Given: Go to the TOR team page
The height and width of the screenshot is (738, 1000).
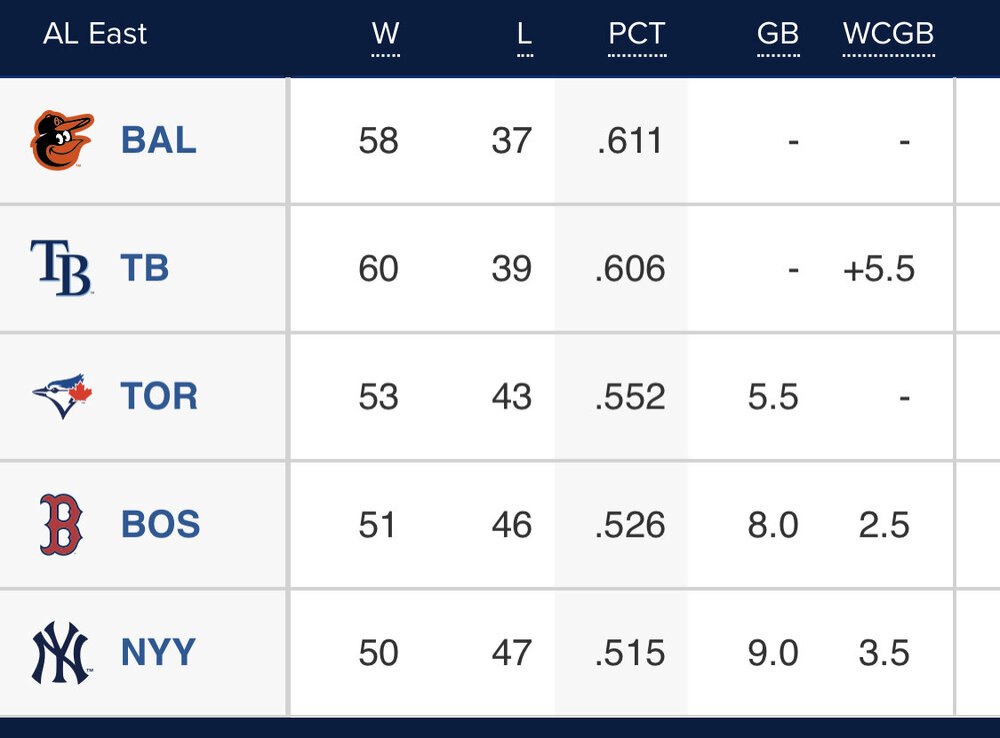Looking at the screenshot, I should tap(159, 397).
